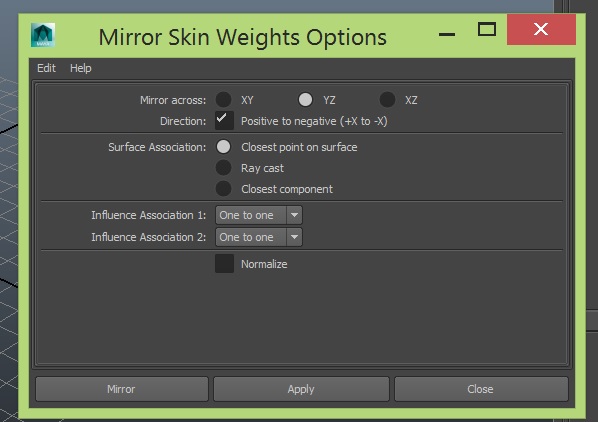
Task: Open the Help menu
Action: pos(80,68)
